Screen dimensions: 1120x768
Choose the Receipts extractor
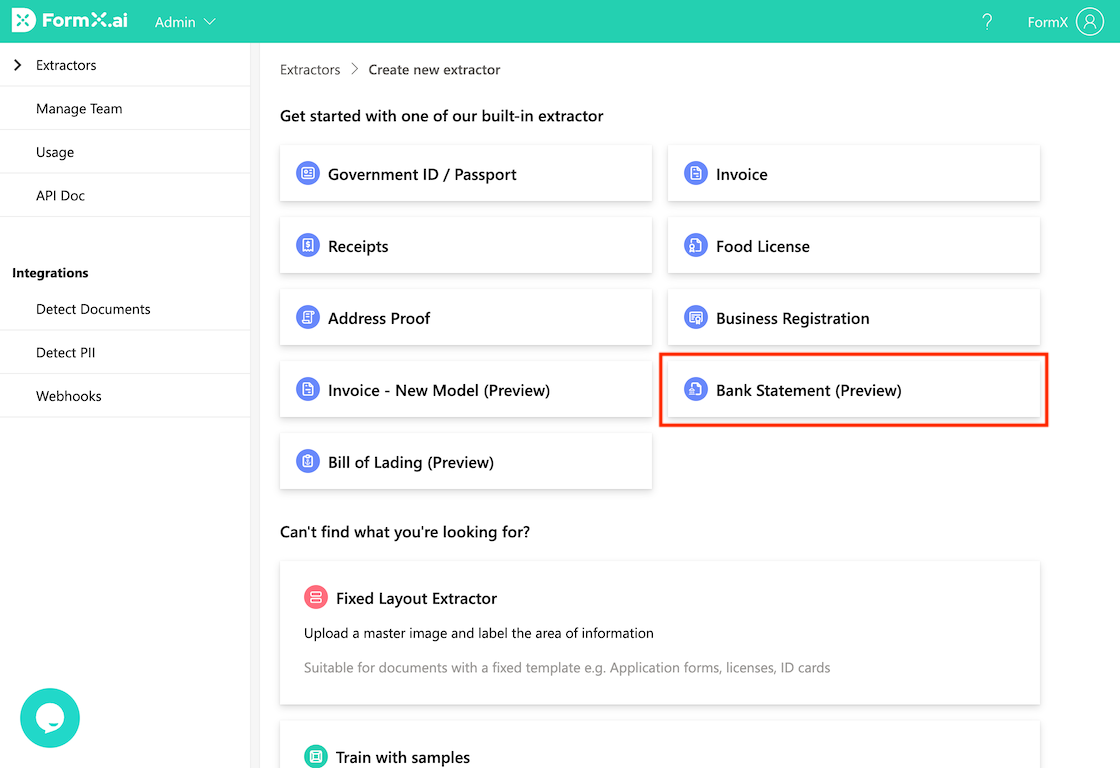466,246
